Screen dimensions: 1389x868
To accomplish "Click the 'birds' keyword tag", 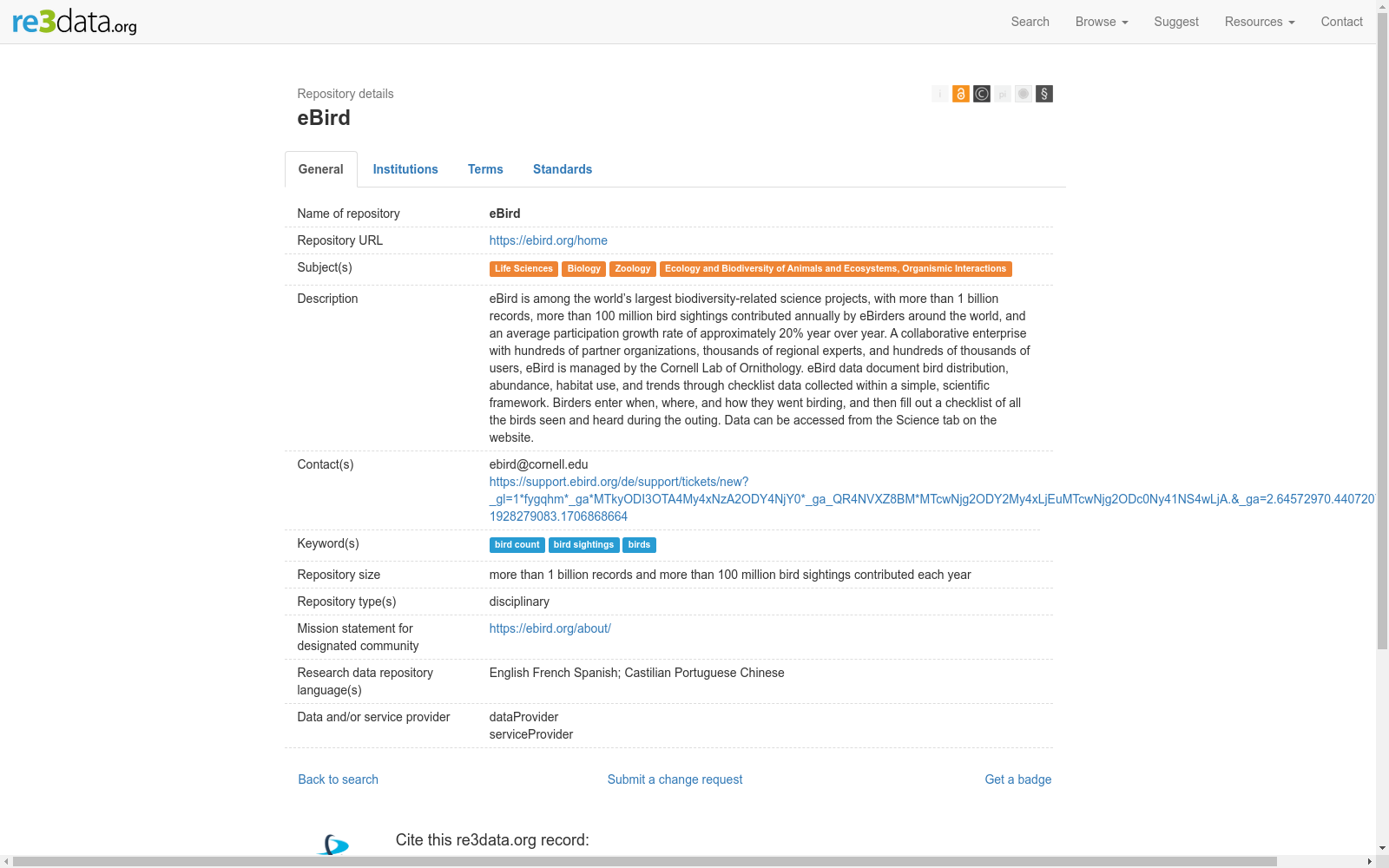I will coord(640,545).
